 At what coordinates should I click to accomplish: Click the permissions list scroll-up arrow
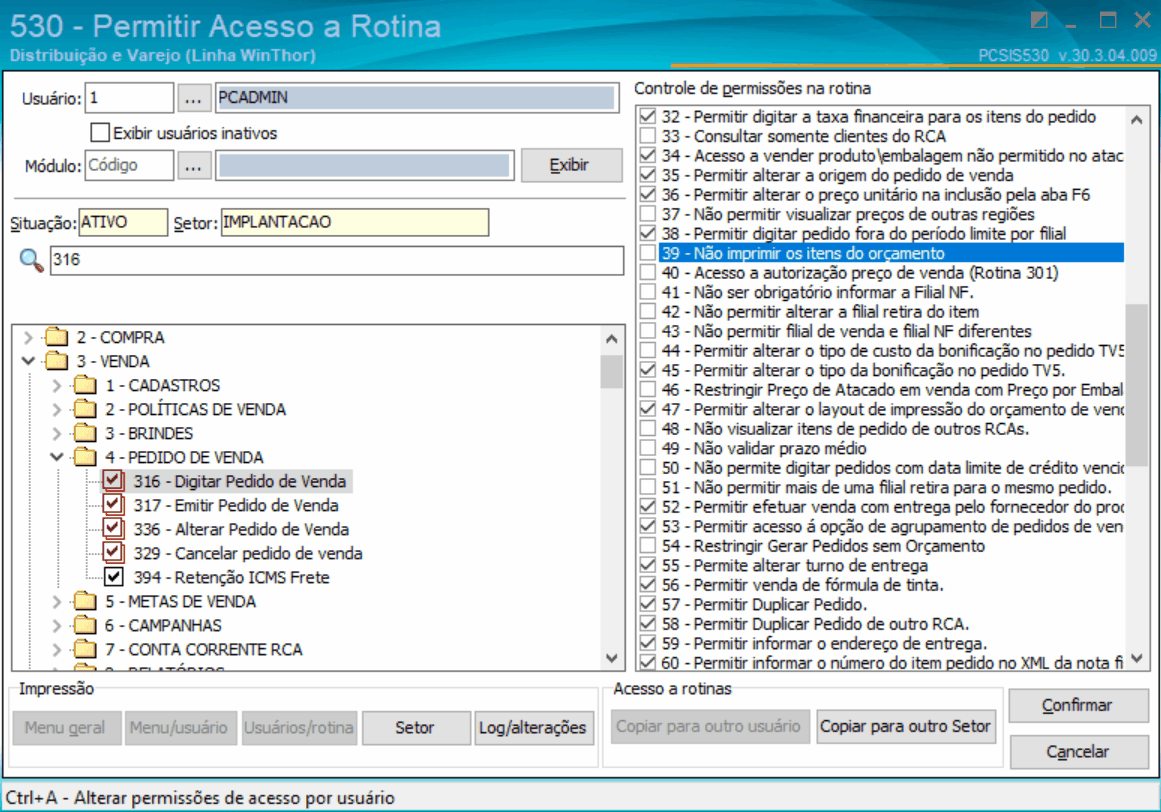pos(1137,119)
